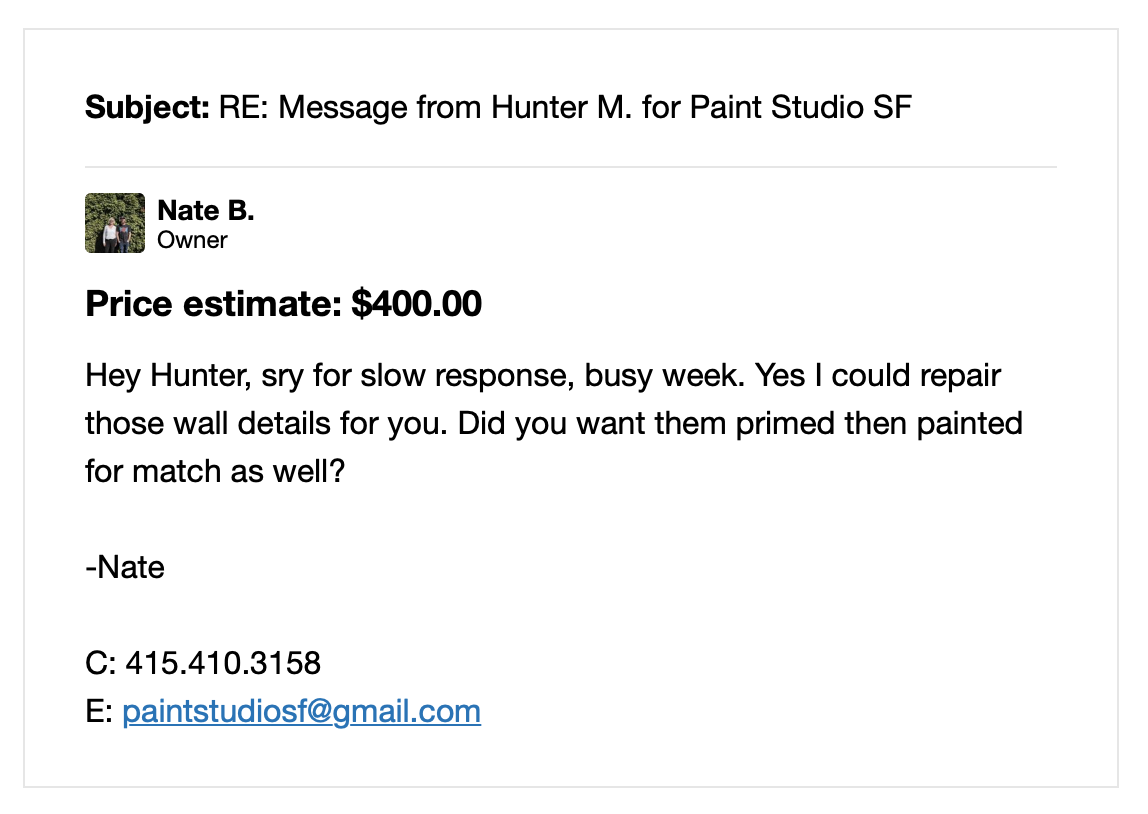Click the words 'Hunter M.' in subject

(561, 108)
